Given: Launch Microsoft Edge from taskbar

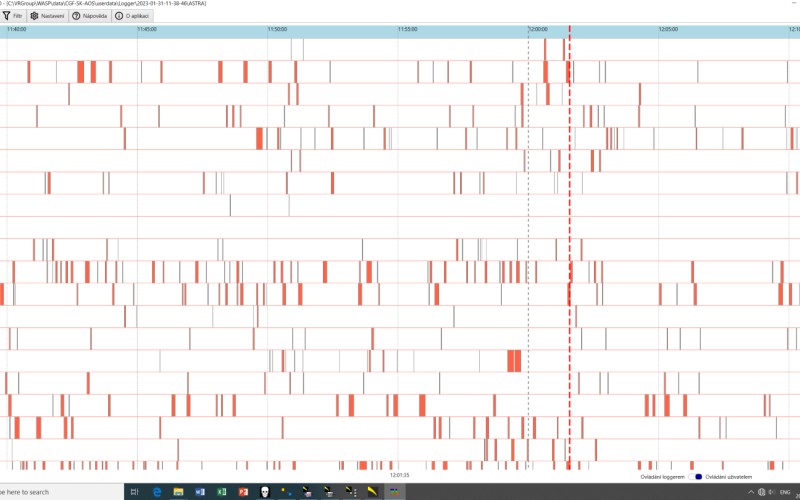Looking at the screenshot, I should coord(157,492).
